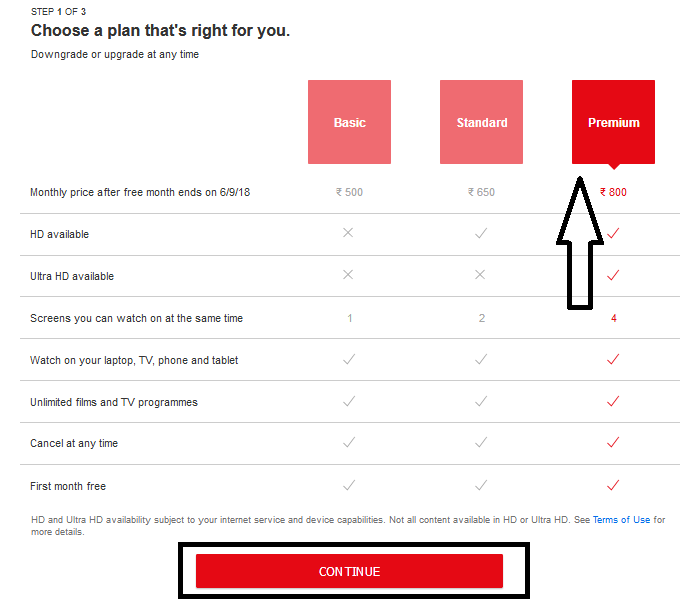Image resolution: width=697 pixels, height=601 pixels.
Task: Click the red CONTINUE button
Action: click(x=349, y=571)
